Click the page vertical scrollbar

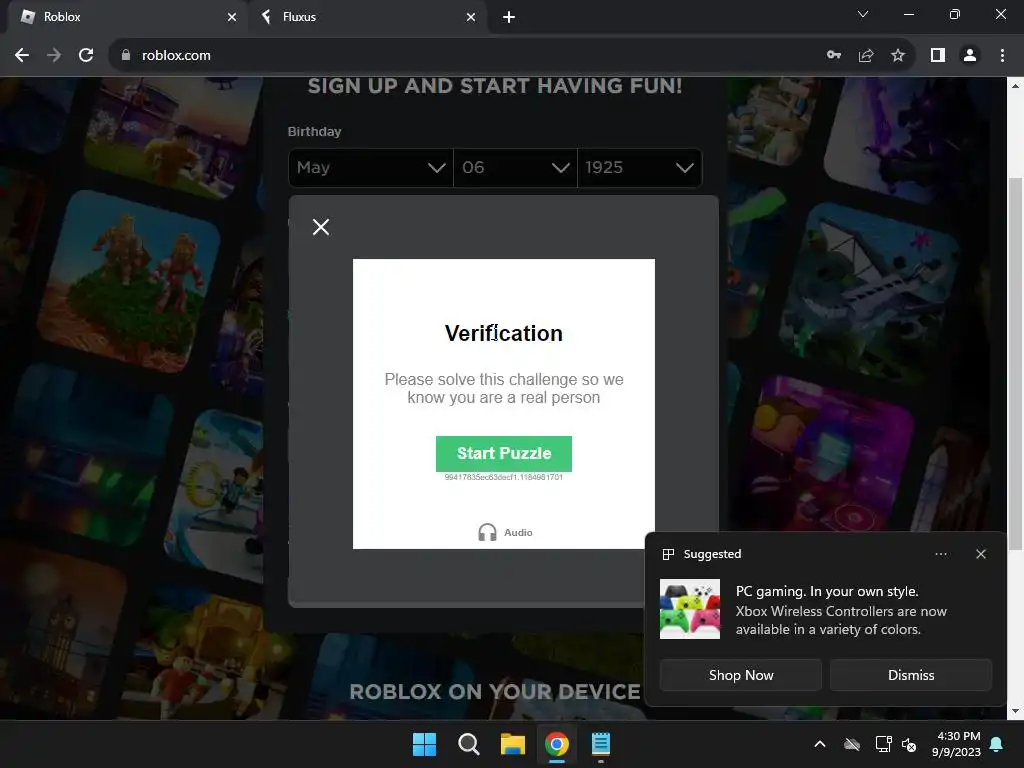1016,363
